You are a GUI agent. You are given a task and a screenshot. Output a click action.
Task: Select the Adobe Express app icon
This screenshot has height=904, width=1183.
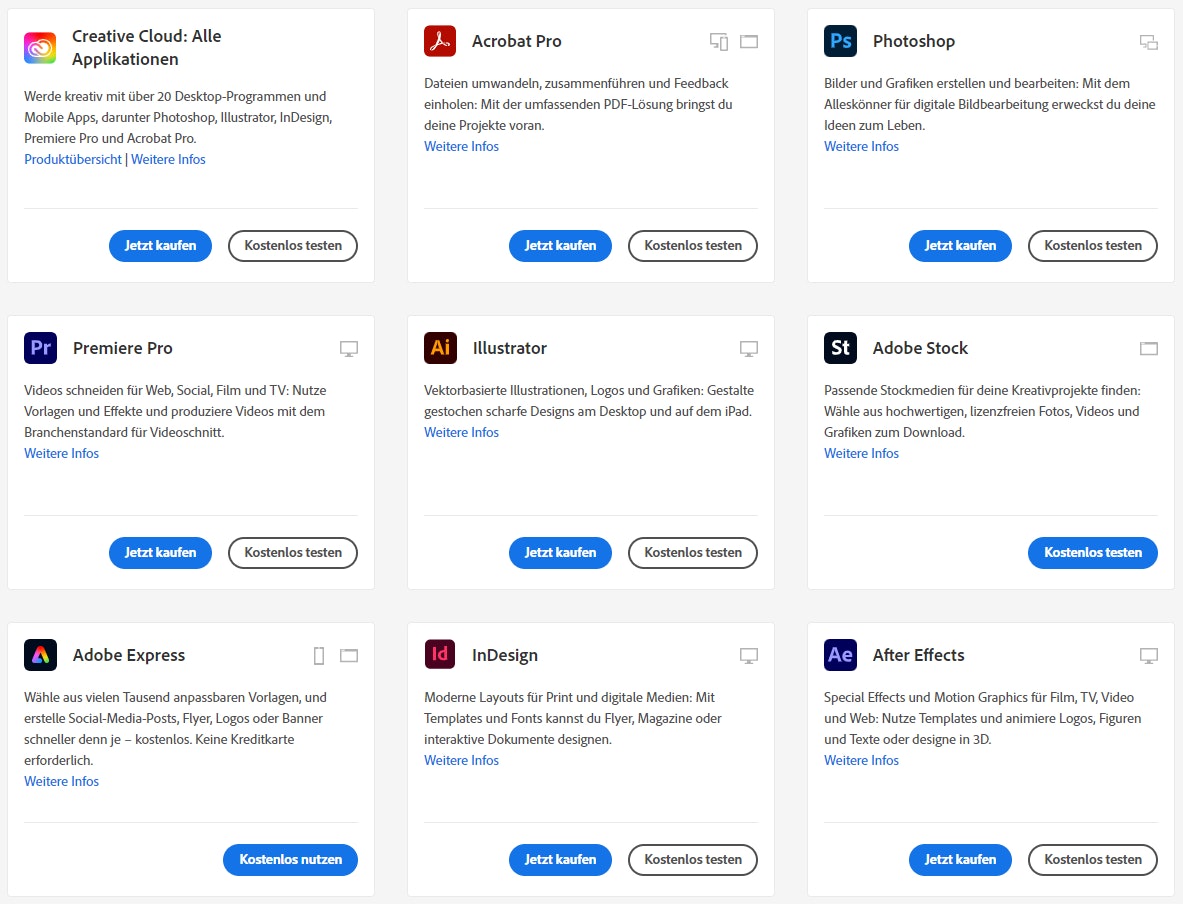tap(40, 655)
